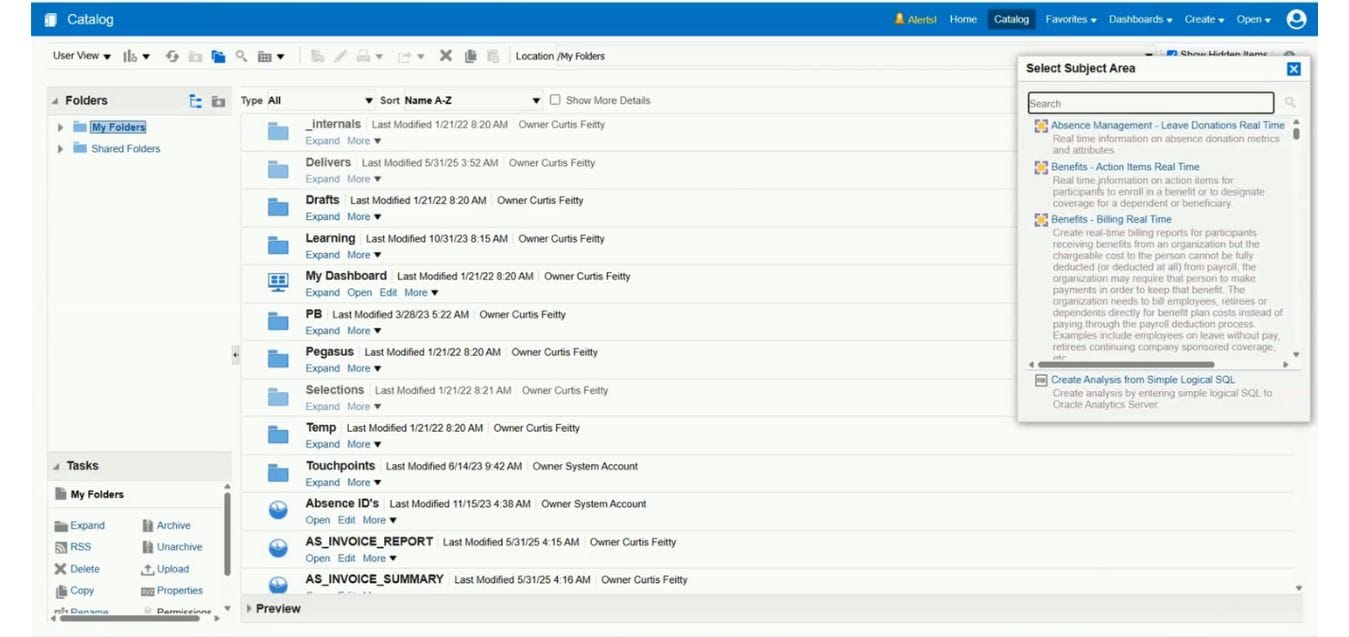Click the Refresh icon in the toolbar
1349x637 pixels.
[173, 57]
